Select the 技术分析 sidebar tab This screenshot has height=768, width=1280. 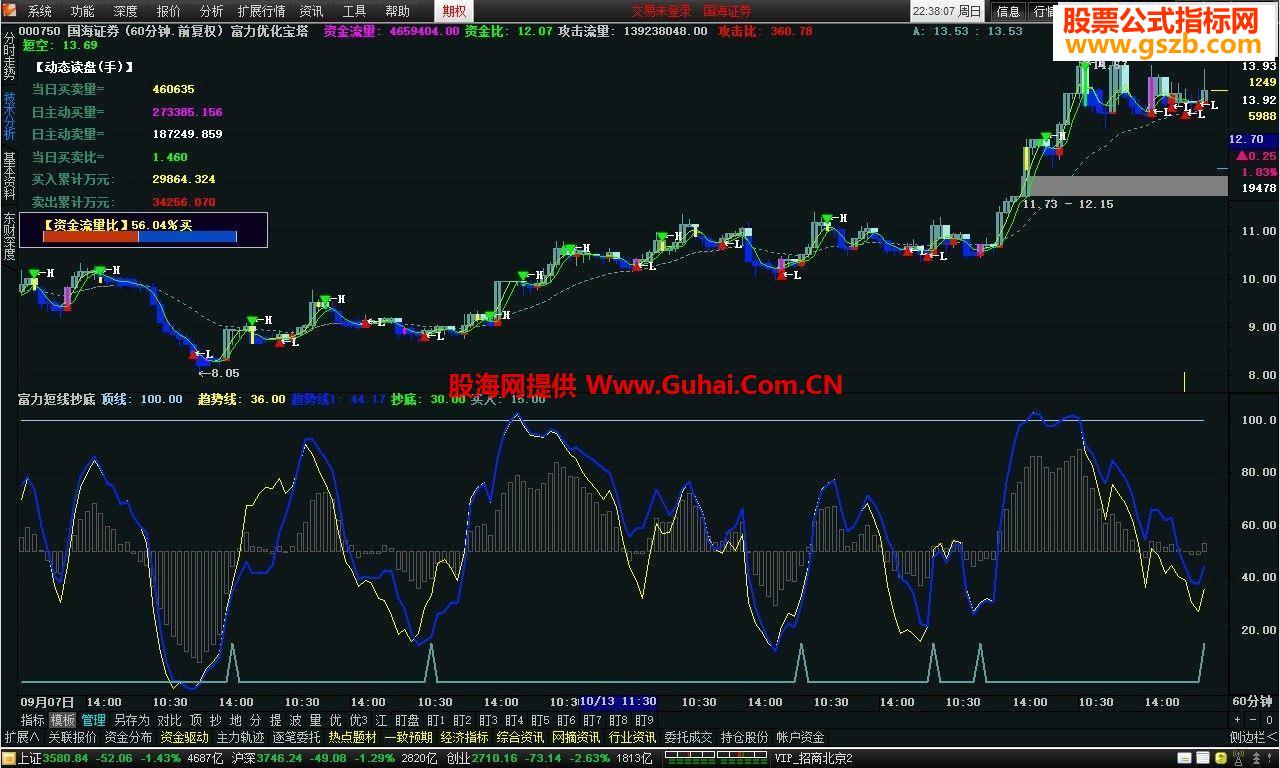tap(9, 117)
